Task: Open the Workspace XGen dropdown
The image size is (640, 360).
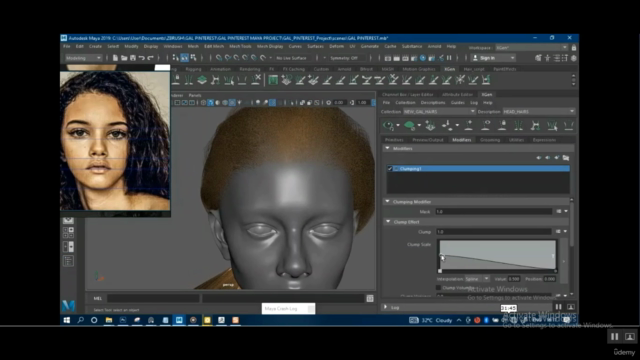Action: [531, 48]
